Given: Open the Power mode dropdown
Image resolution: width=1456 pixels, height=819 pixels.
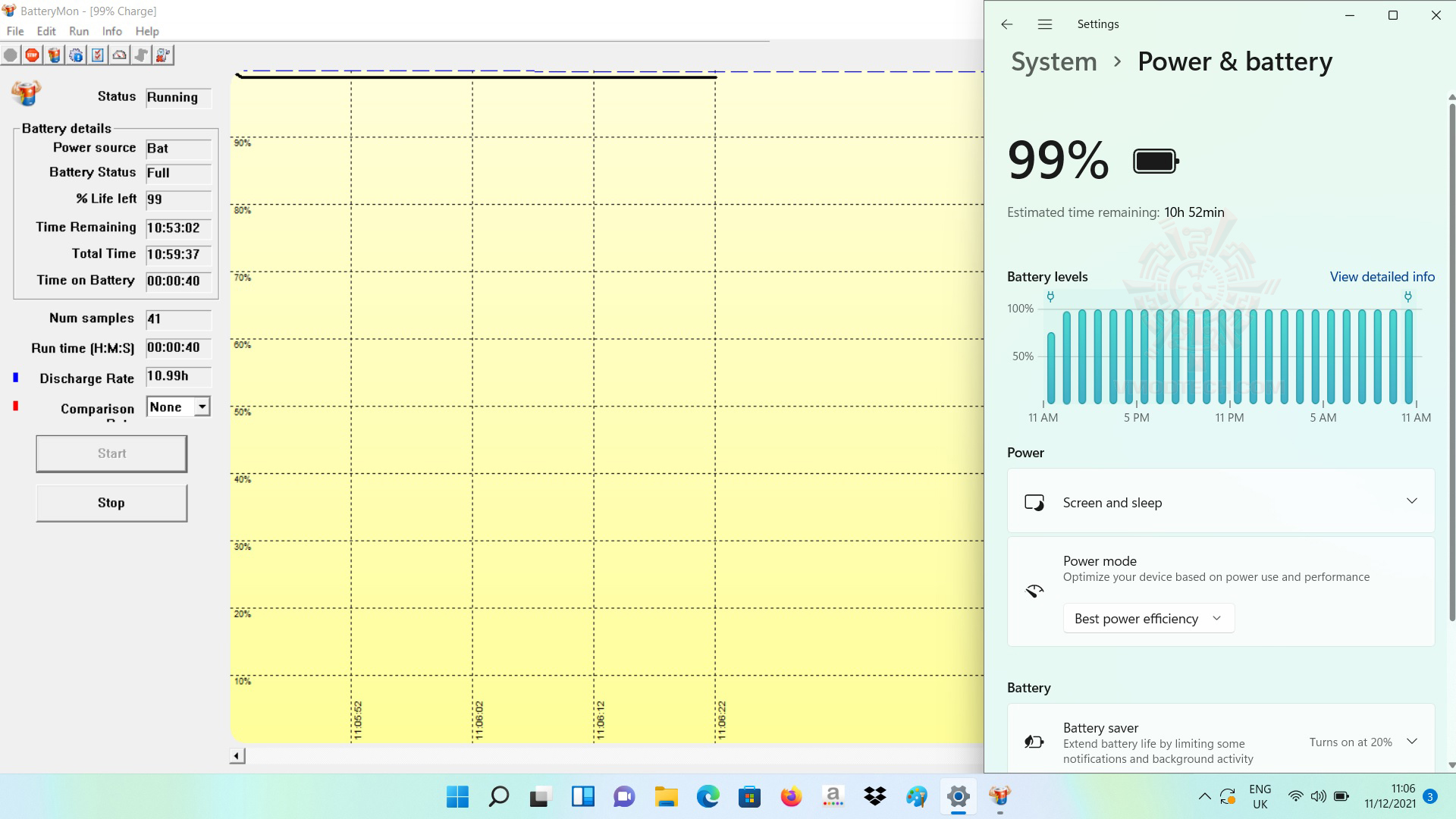Looking at the screenshot, I should click(x=1148, y=619).
